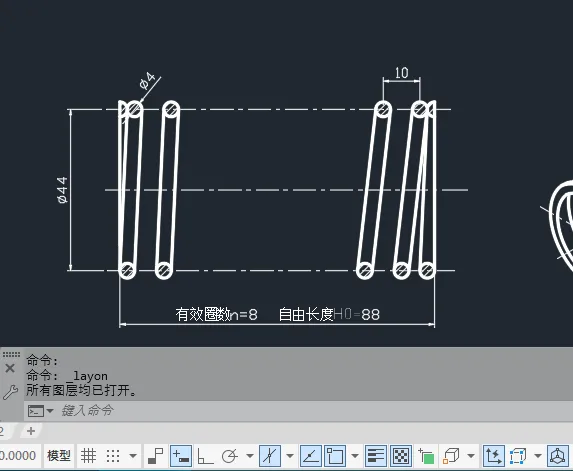Click object snap tracking icon
Screen dimensions: 573x471
pos(311,456)
